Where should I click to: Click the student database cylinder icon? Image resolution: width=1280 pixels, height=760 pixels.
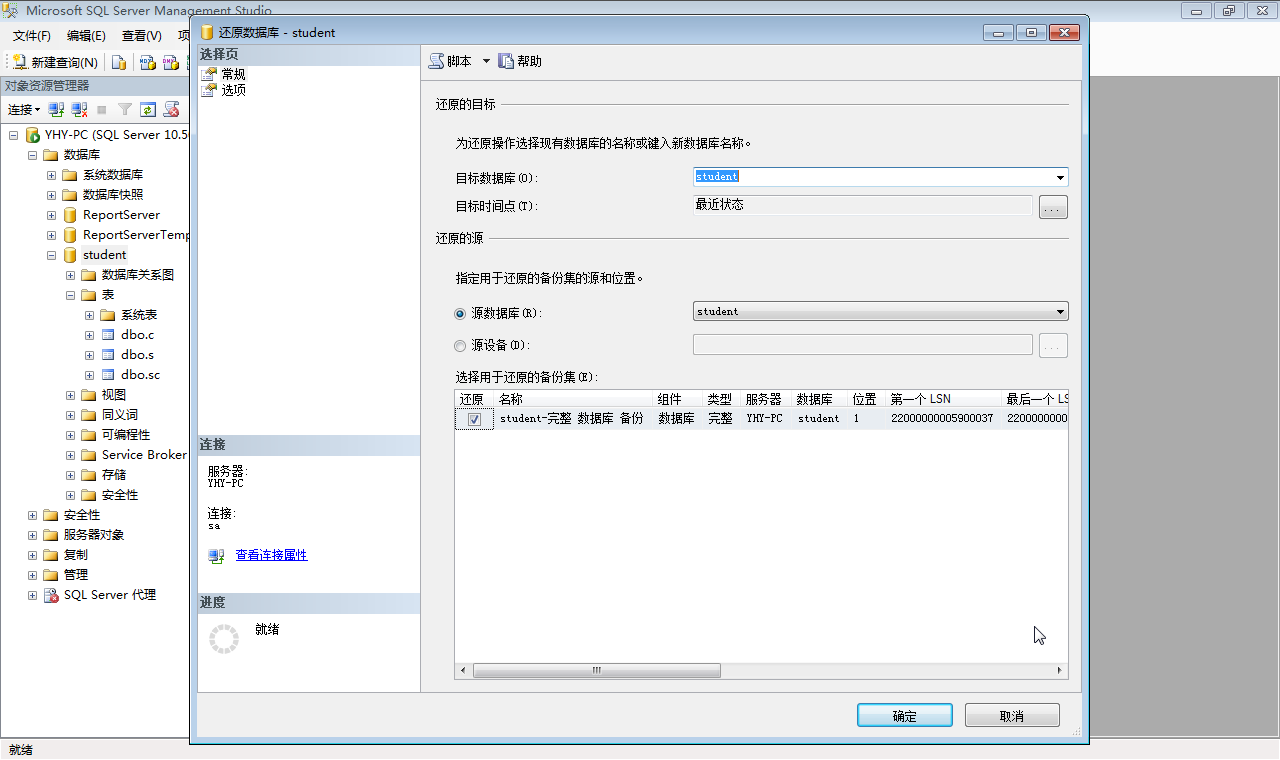[70, 255]
